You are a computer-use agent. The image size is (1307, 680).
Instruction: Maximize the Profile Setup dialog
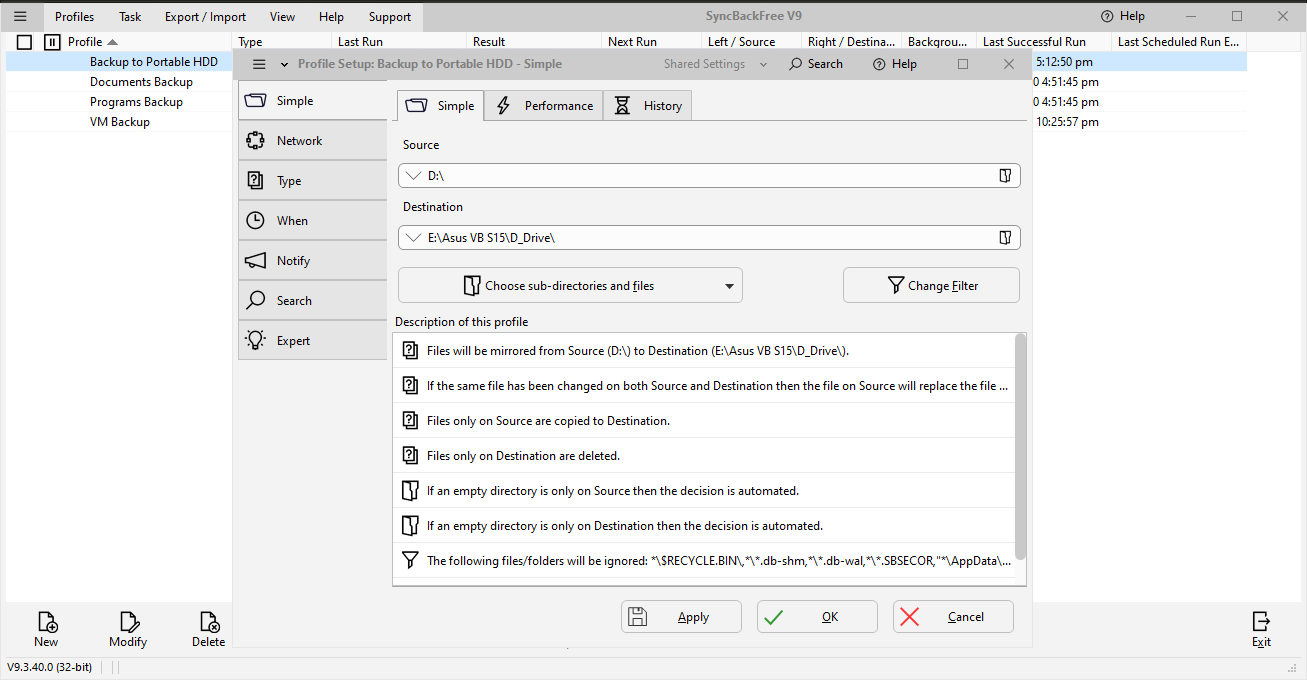(963, 64)
